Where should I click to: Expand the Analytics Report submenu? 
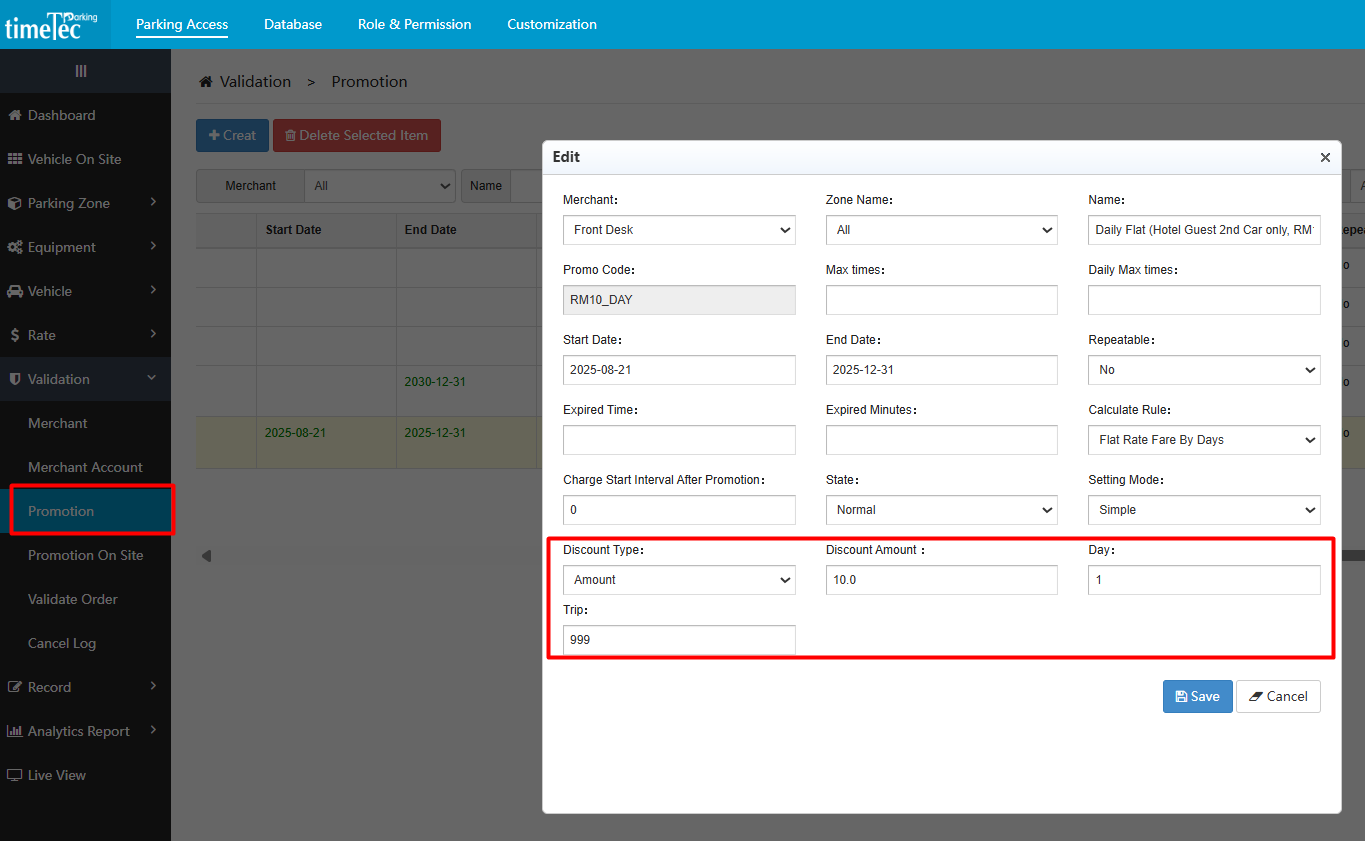[153, 730]
